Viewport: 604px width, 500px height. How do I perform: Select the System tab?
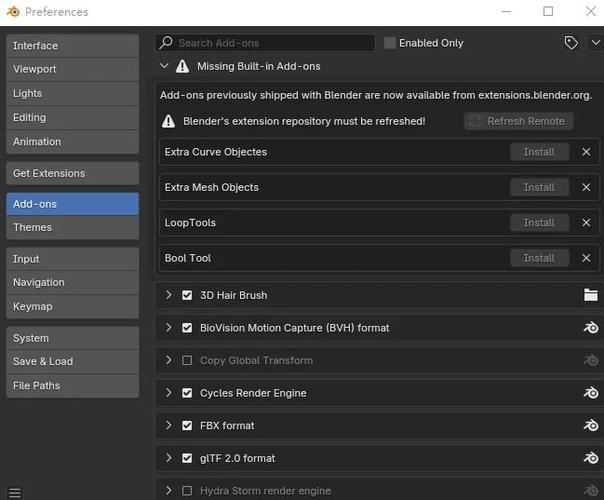[72, 338]
